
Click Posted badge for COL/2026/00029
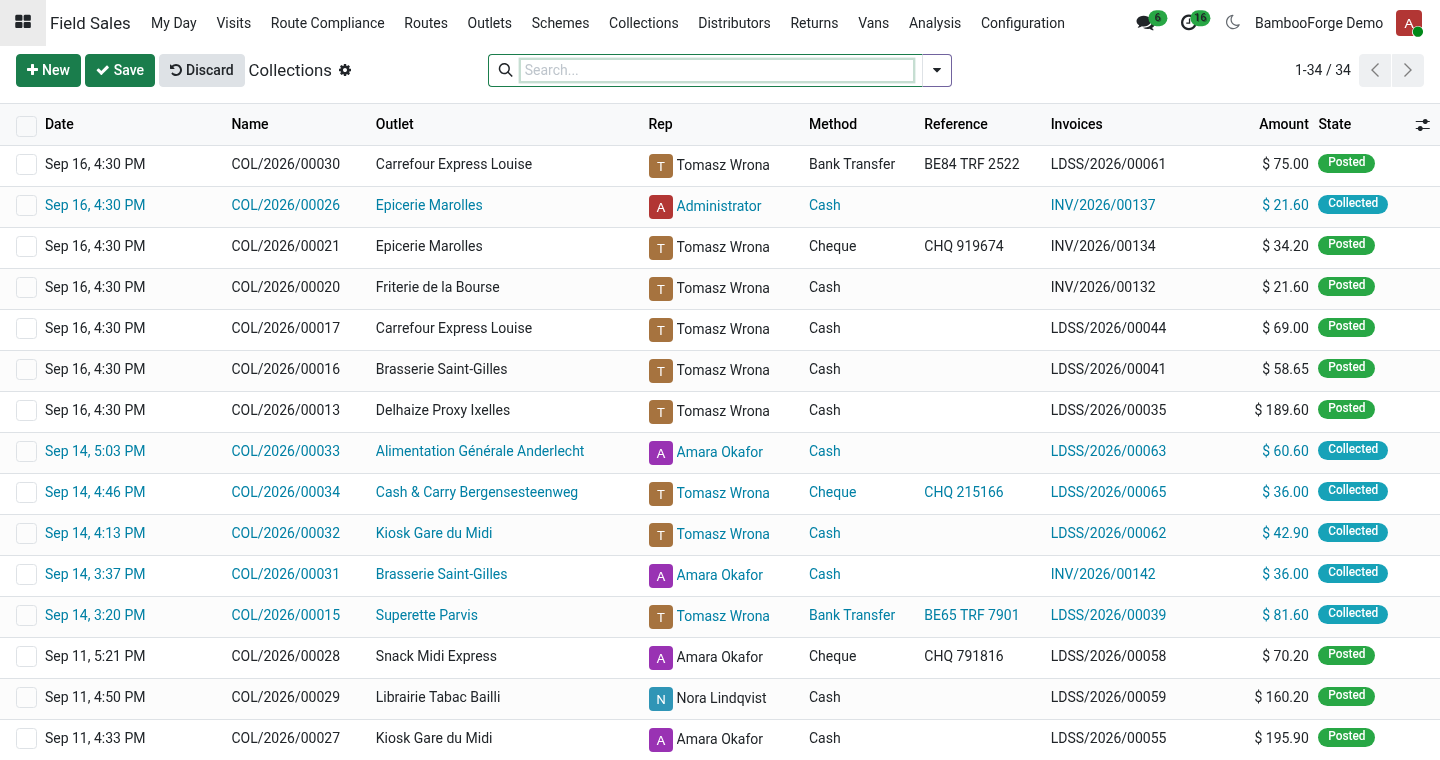(1346, 695)
